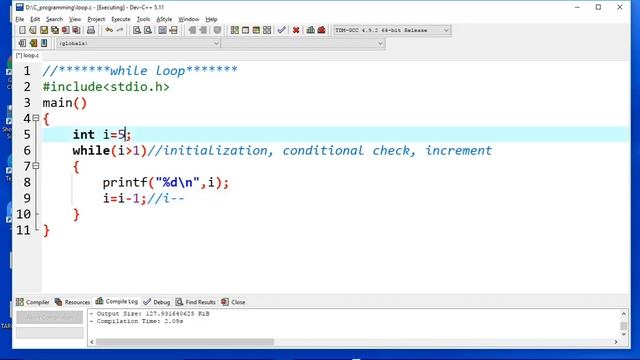Click the greyed Abort Compilation button
Image resolution: width=640 pixels, height=360 pixels.
[49, 317]
